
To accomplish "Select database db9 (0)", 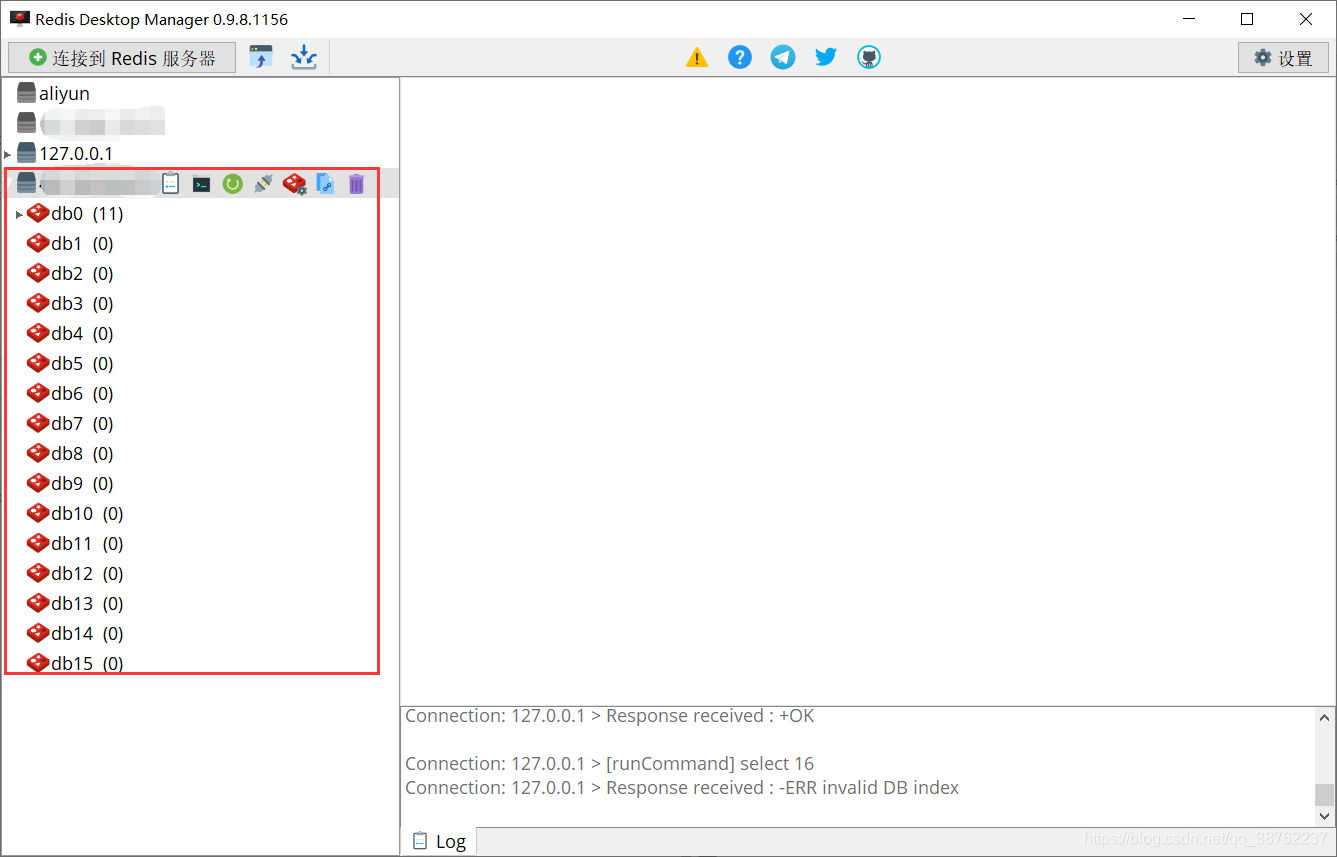I will [x=82, y=483].
